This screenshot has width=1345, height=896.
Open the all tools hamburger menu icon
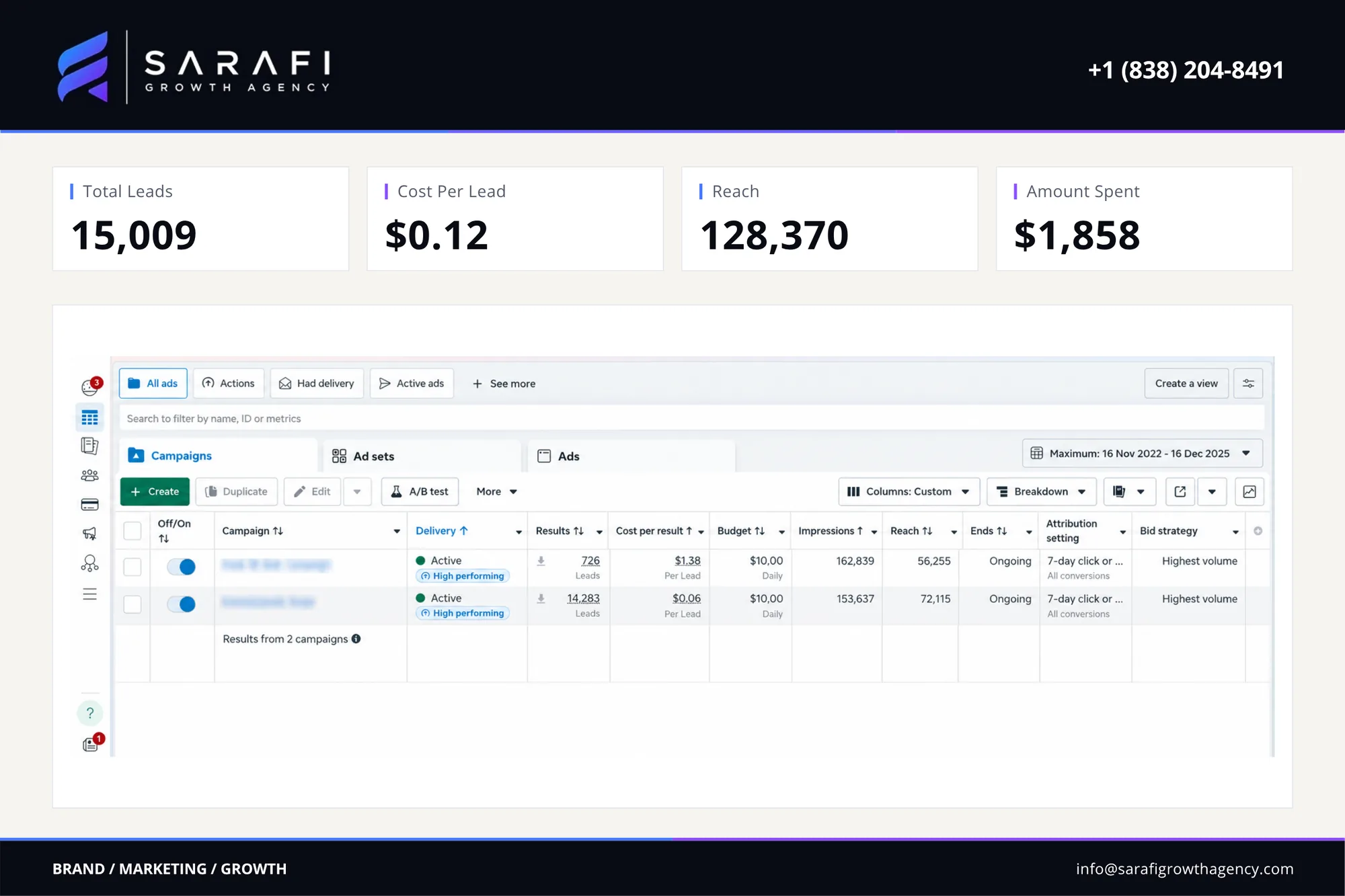click(x=89, y=594)
